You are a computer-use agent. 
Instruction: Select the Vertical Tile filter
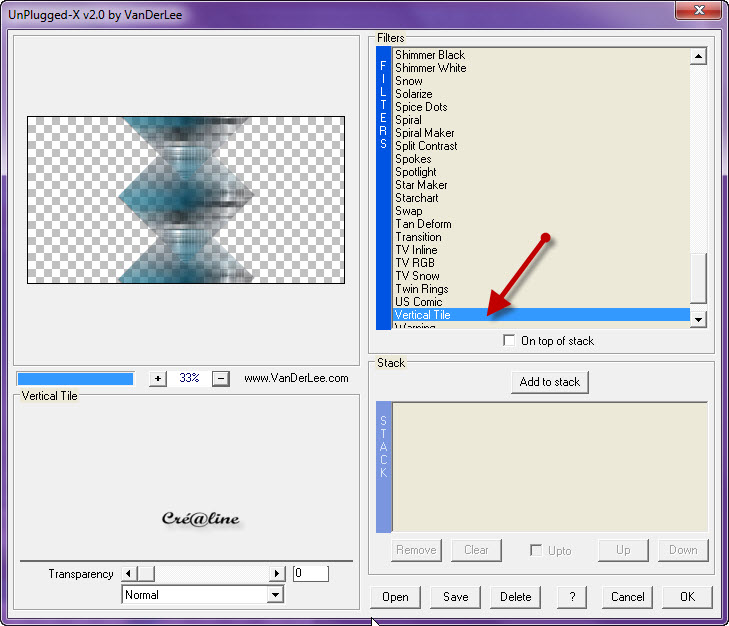pos(422,315)
